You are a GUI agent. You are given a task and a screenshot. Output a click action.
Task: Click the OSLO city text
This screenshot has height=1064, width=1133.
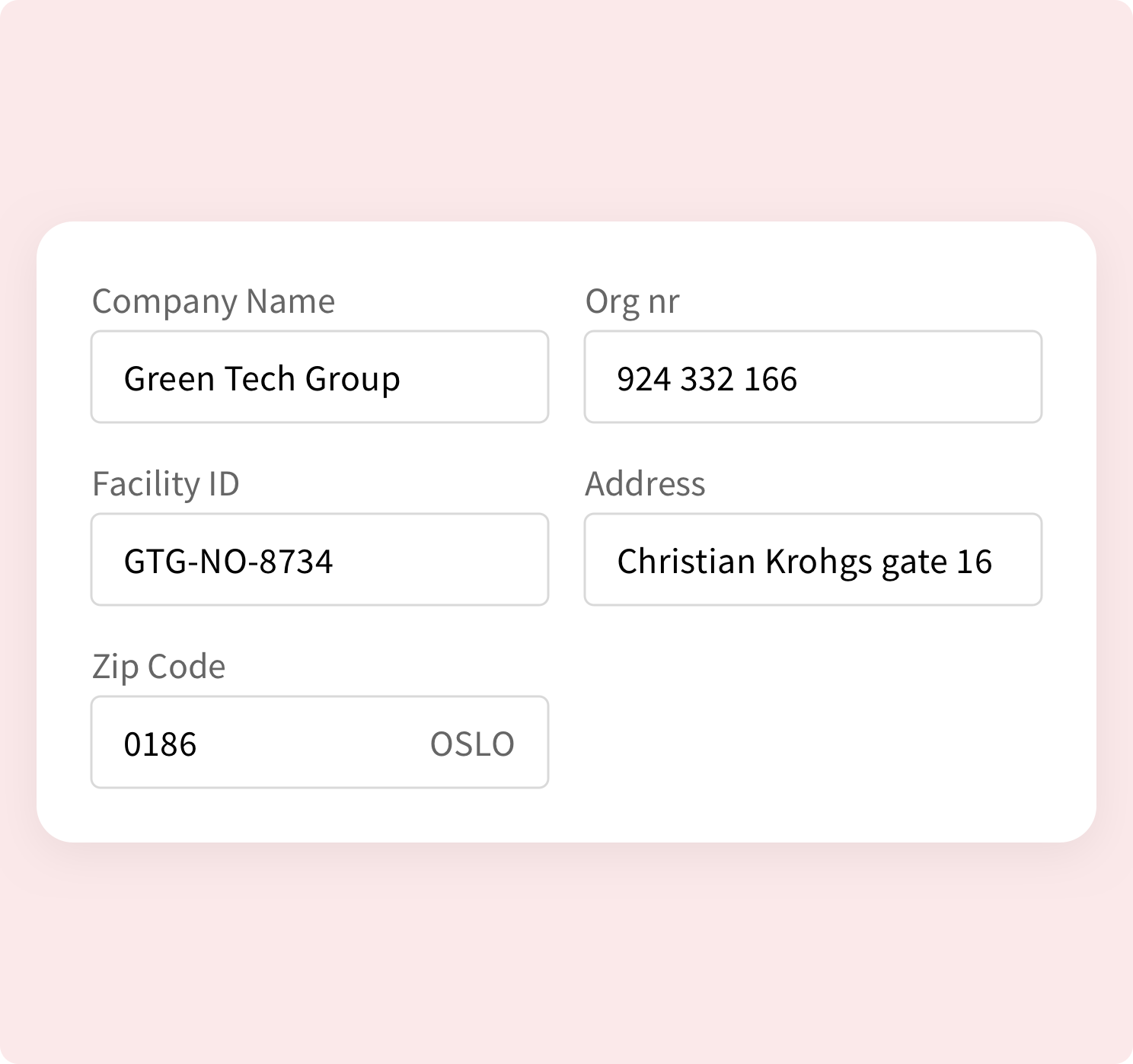[472, 744]
